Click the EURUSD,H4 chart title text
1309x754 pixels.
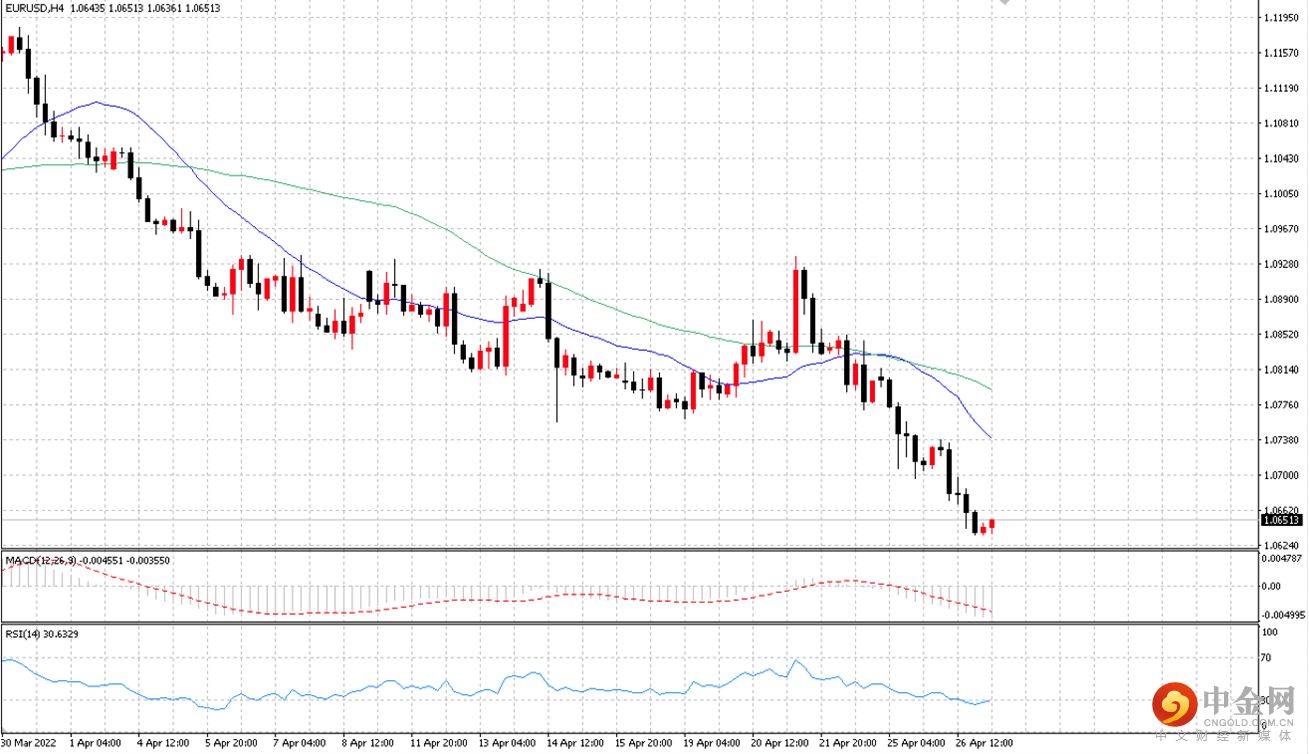point(33,8)
